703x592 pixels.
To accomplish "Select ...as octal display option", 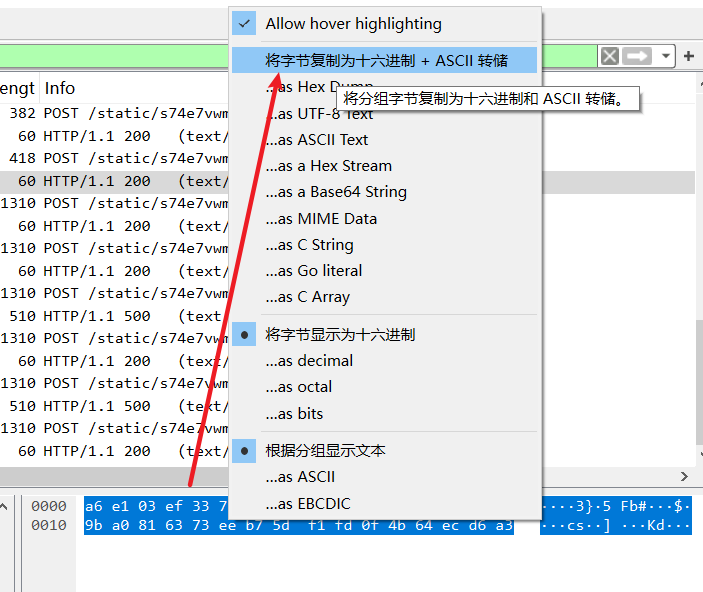I will click(x=384, y=387).
